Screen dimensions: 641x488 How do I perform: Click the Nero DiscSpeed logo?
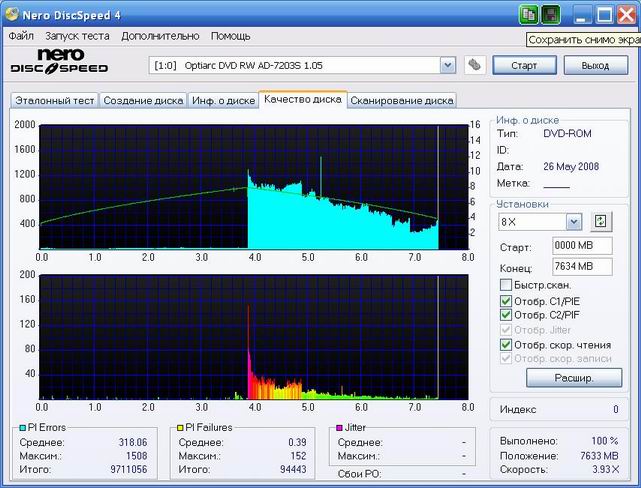coord(58,62)
